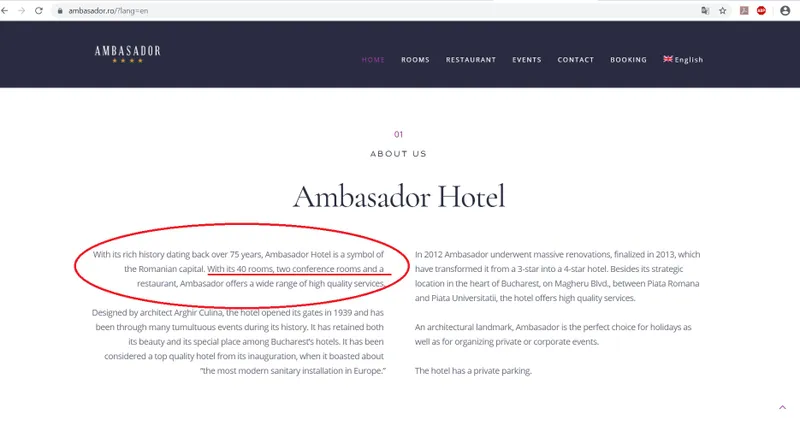Go to the Home menu item

373,60
